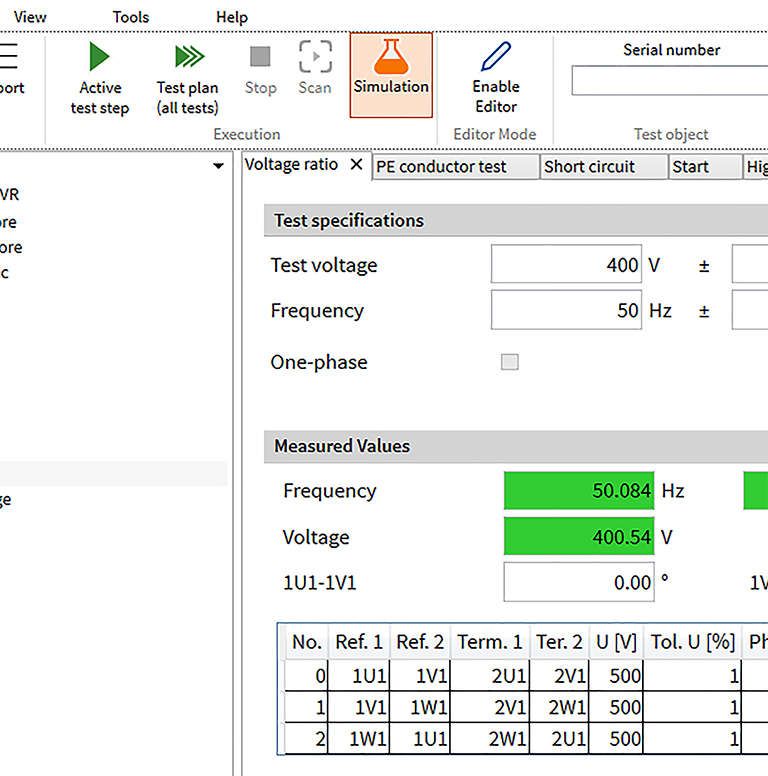Click the Ref. 1 column header
Viewport: 768px width, 776px height.
click(359, 642)
